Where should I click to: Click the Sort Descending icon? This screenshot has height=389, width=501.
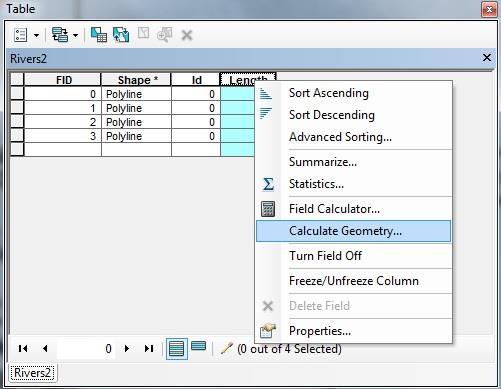tap(266, 113)
